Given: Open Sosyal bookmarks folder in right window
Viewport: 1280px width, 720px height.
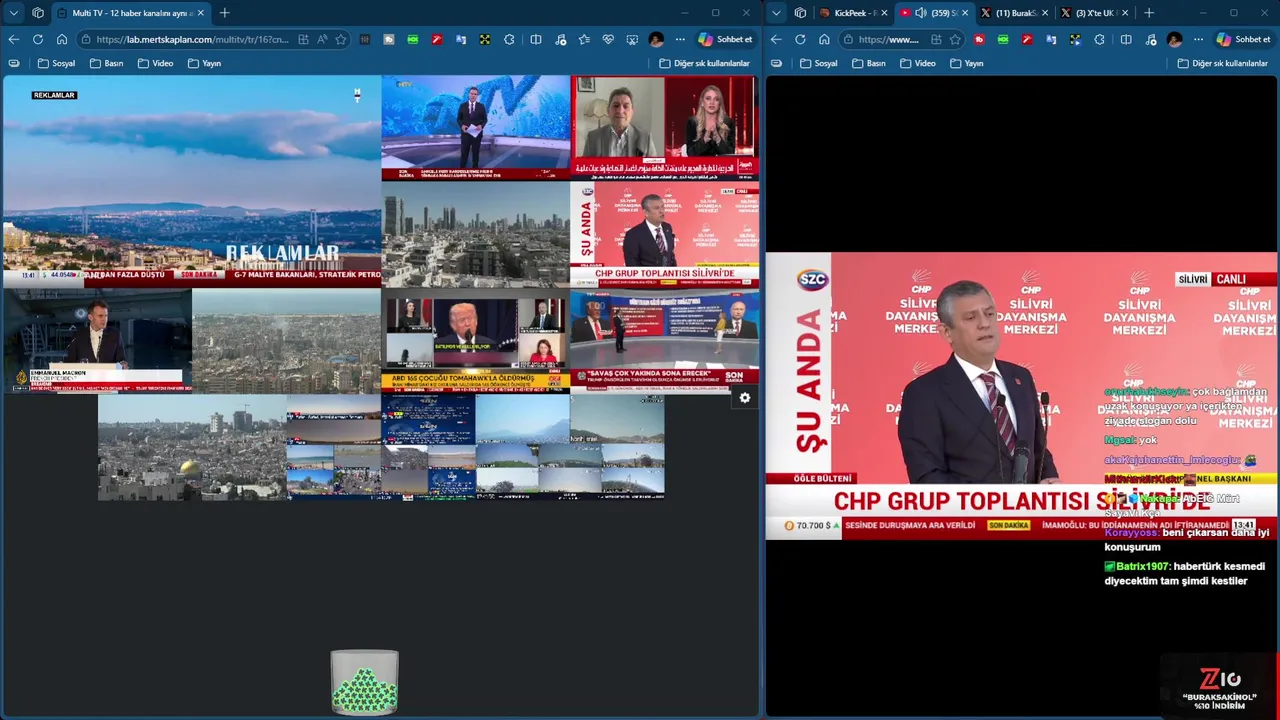Looking at the screenshot, I should click(818, 63).
